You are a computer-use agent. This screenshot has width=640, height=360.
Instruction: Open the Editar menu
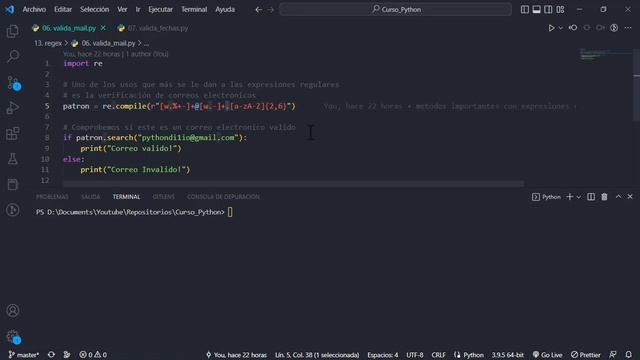click(63, 9)
